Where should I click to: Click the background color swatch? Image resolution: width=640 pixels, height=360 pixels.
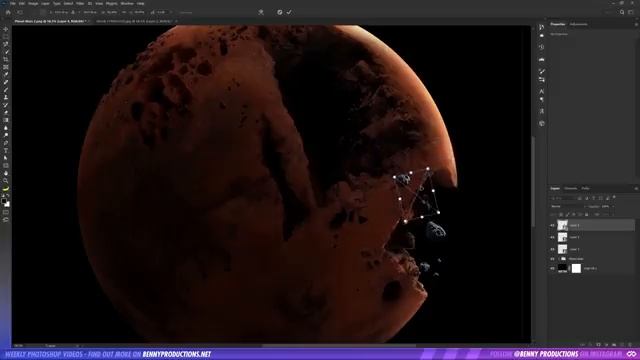pyautogui.click(x=7, y=204)
